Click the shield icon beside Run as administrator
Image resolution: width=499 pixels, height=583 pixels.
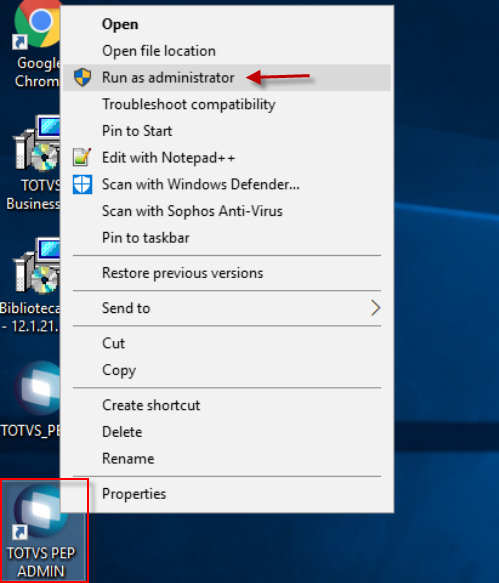[82, 77]
